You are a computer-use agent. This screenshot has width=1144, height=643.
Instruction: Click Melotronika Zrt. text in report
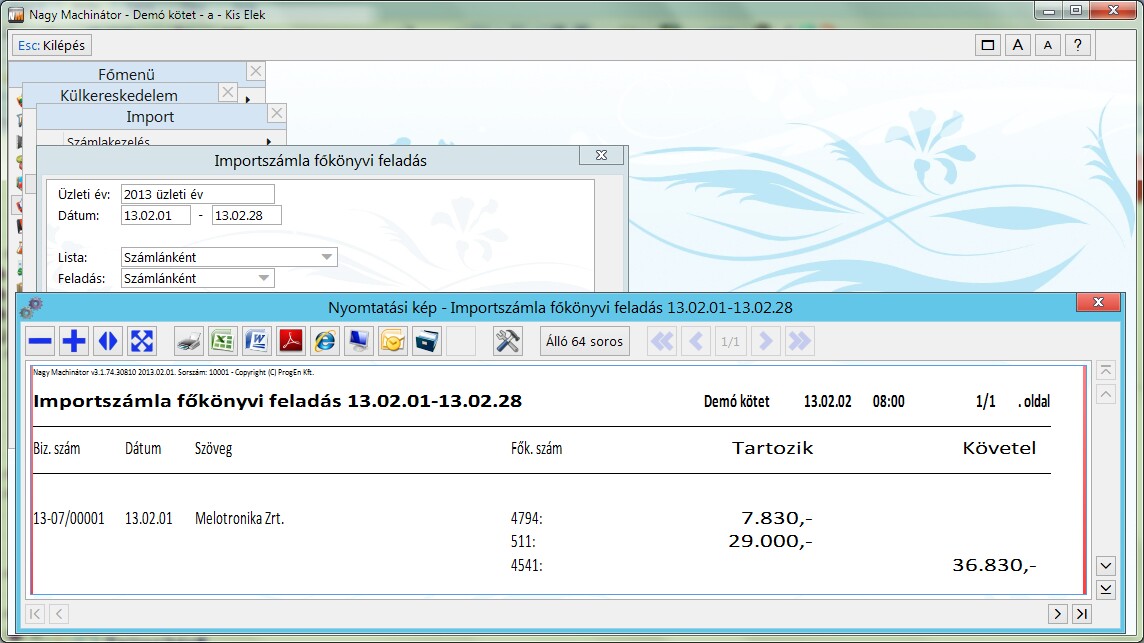click(239, 518)
